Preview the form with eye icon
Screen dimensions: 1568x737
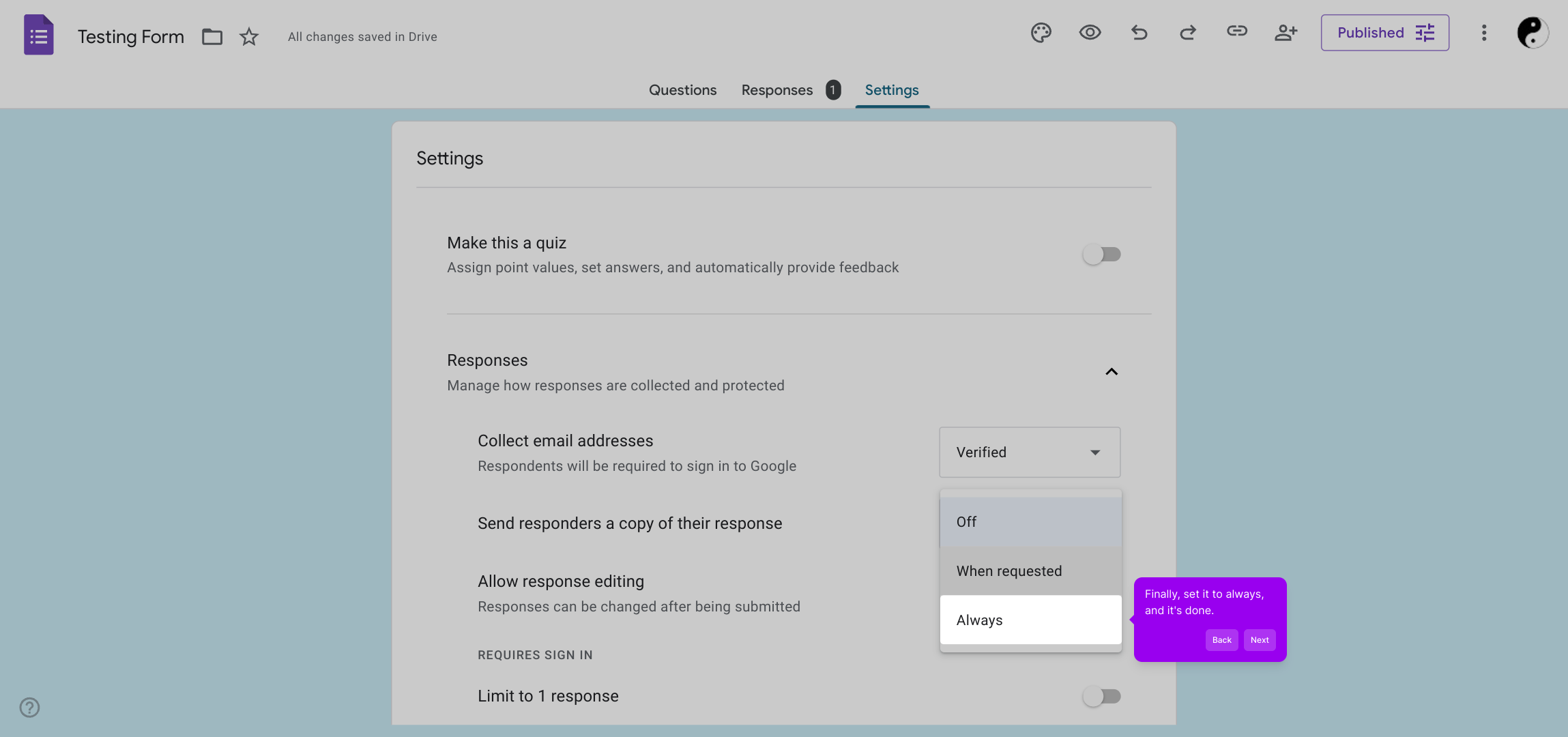1090,33
